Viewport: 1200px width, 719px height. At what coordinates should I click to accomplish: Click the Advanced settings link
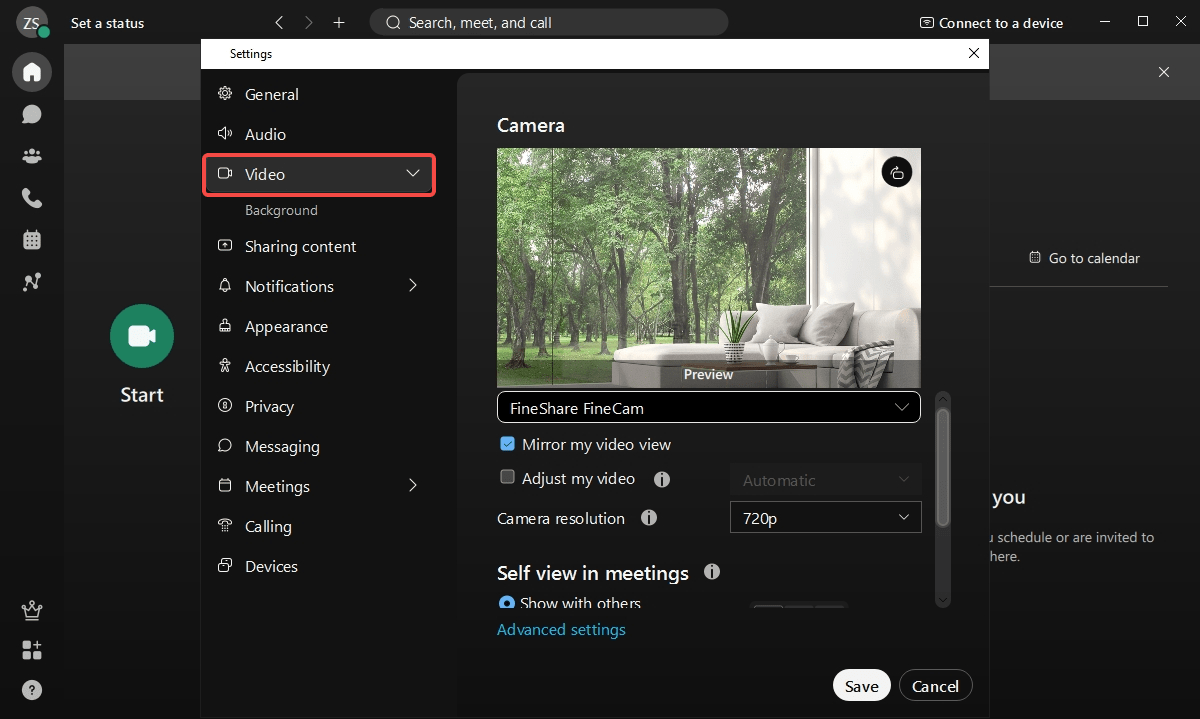click(561, 629)
